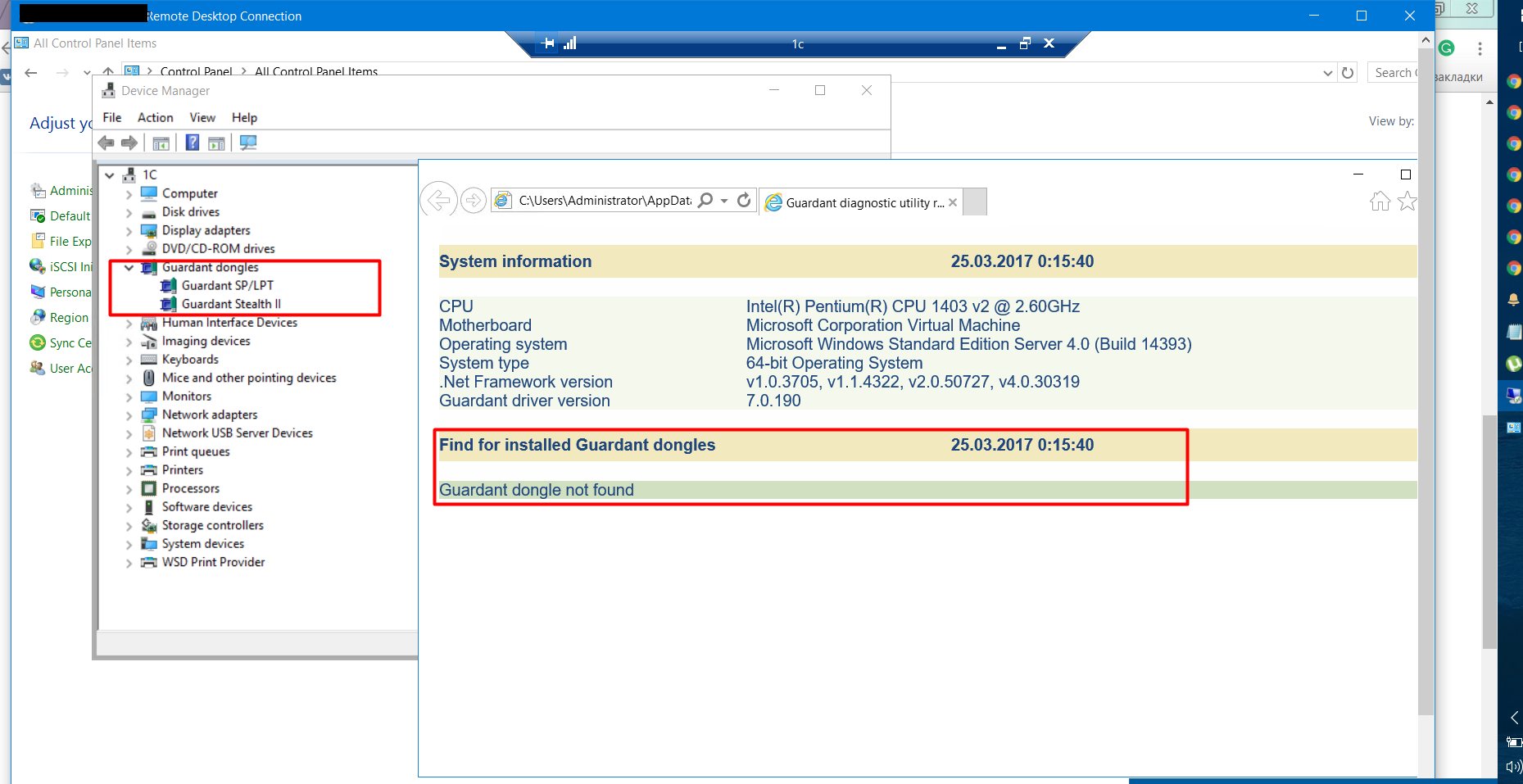Select the Guardant Stealth II device
The height and width of the screenshot is (784, 1523).
tap(230, 304)
